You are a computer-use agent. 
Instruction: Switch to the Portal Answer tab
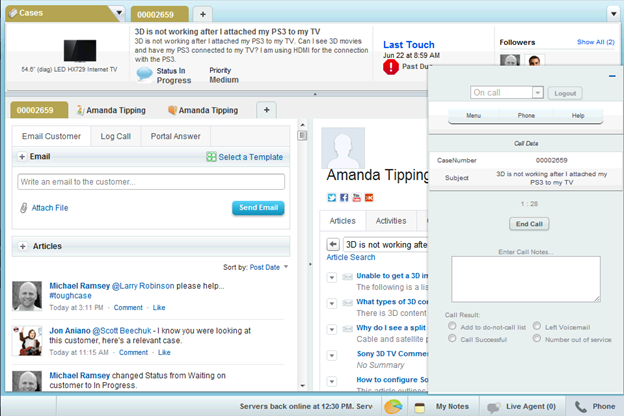176,136
